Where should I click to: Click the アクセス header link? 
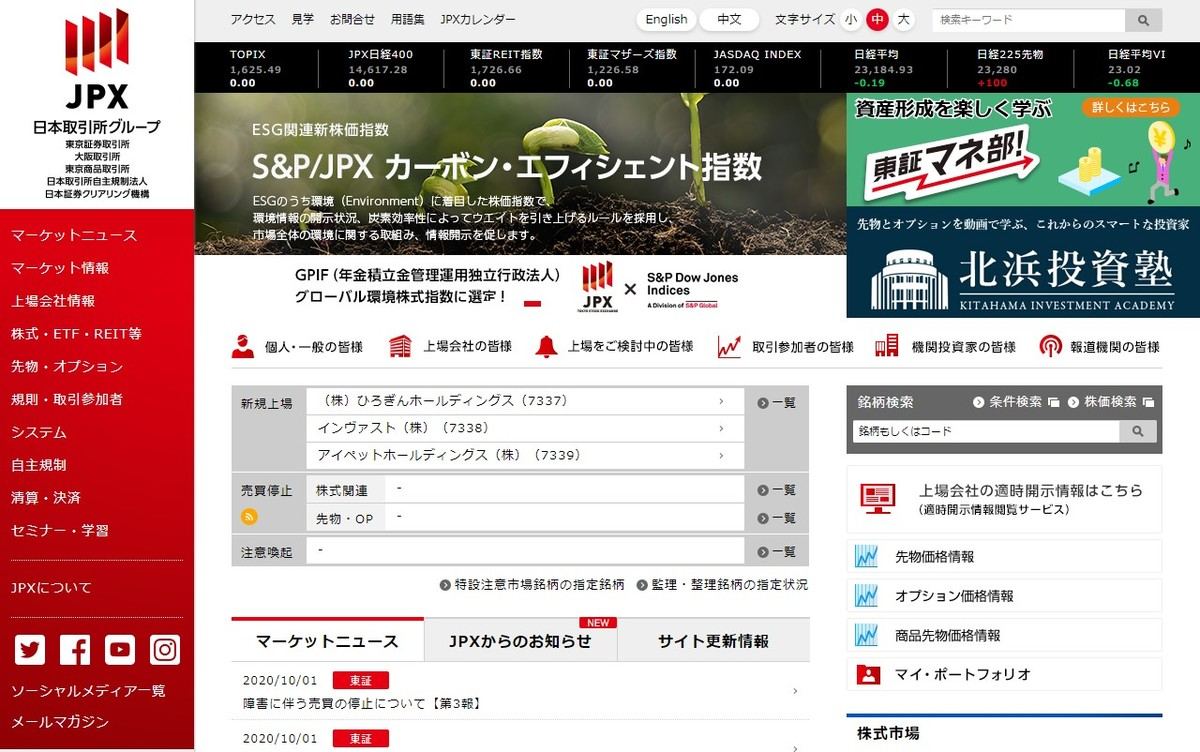click(x=253, y=19)
